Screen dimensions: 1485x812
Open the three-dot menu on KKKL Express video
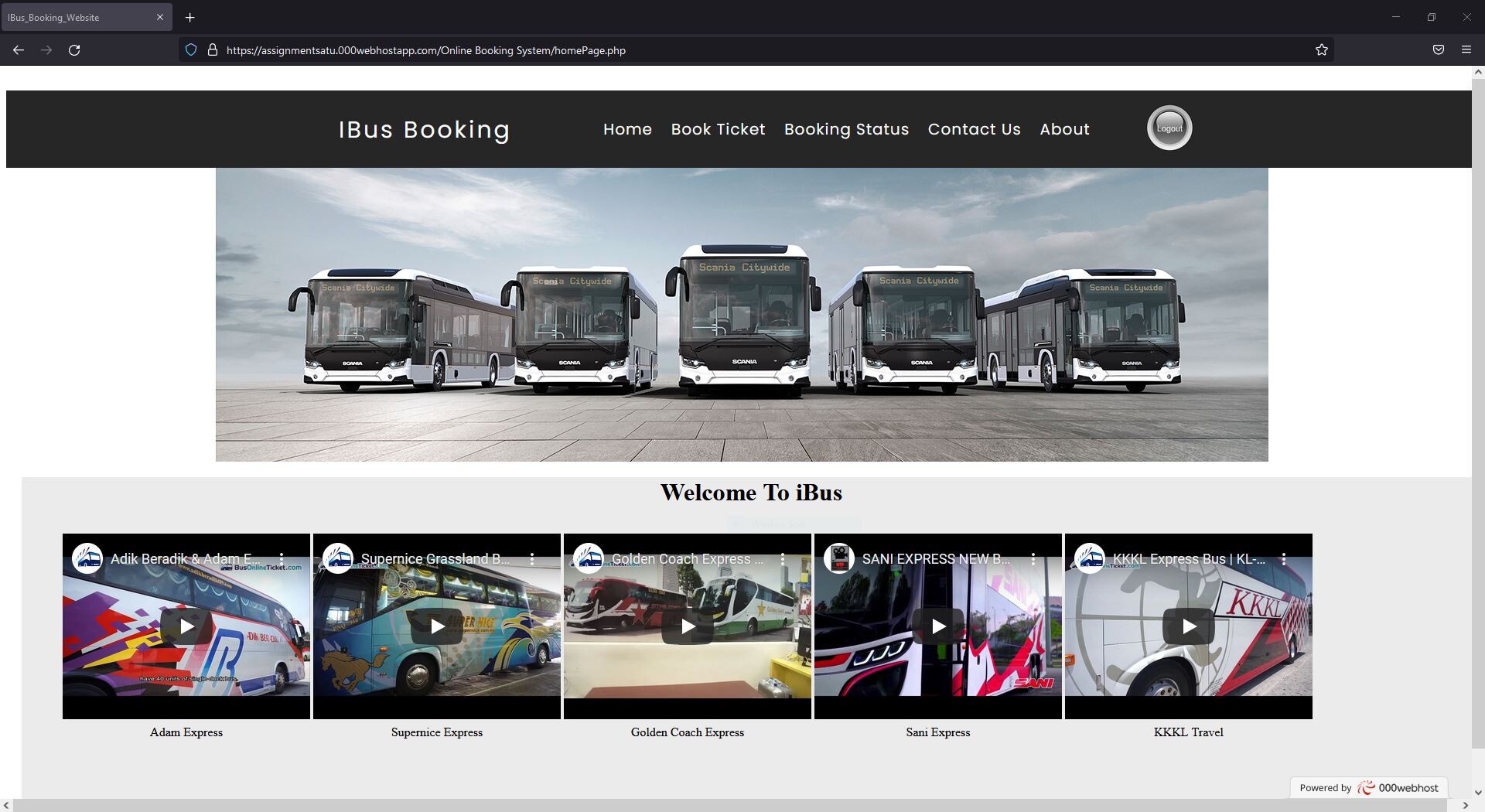[x=1285, y=558]
